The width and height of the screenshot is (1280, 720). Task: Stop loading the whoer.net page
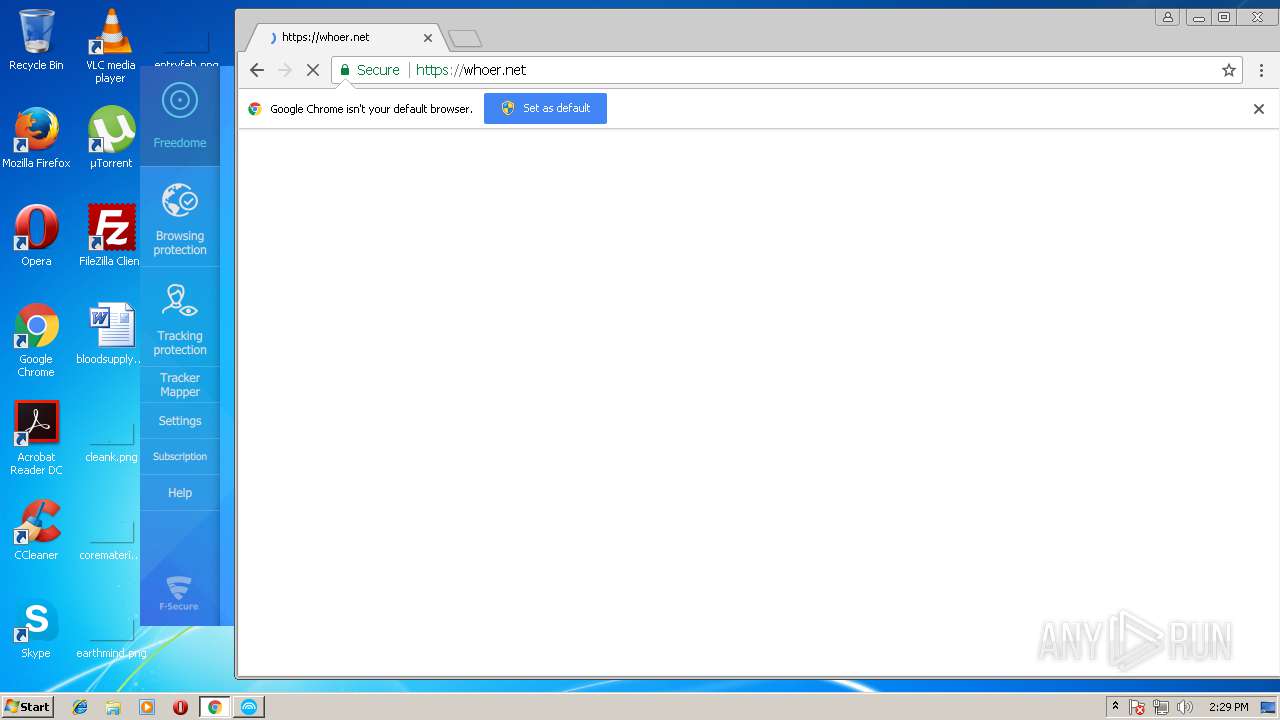pos(312,70)
